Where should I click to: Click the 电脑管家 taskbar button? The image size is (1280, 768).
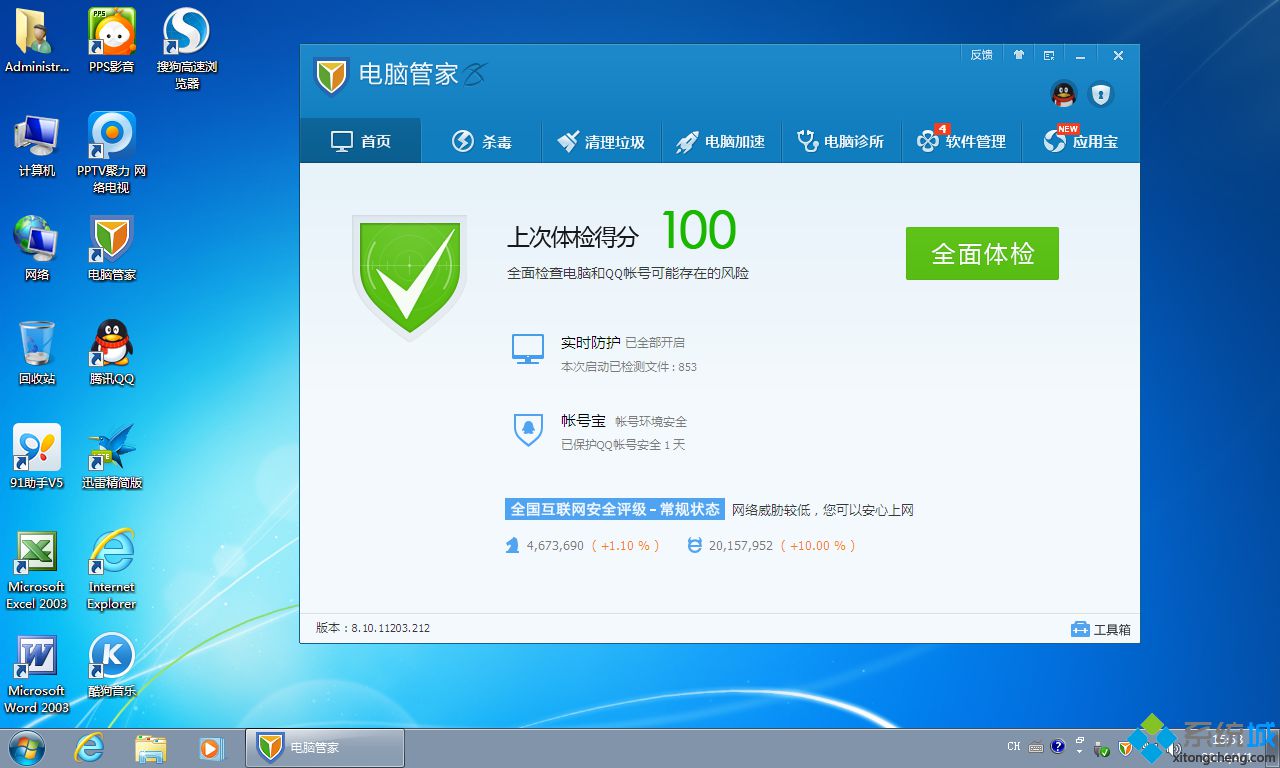pyautogui.click(x=325, y=747)
